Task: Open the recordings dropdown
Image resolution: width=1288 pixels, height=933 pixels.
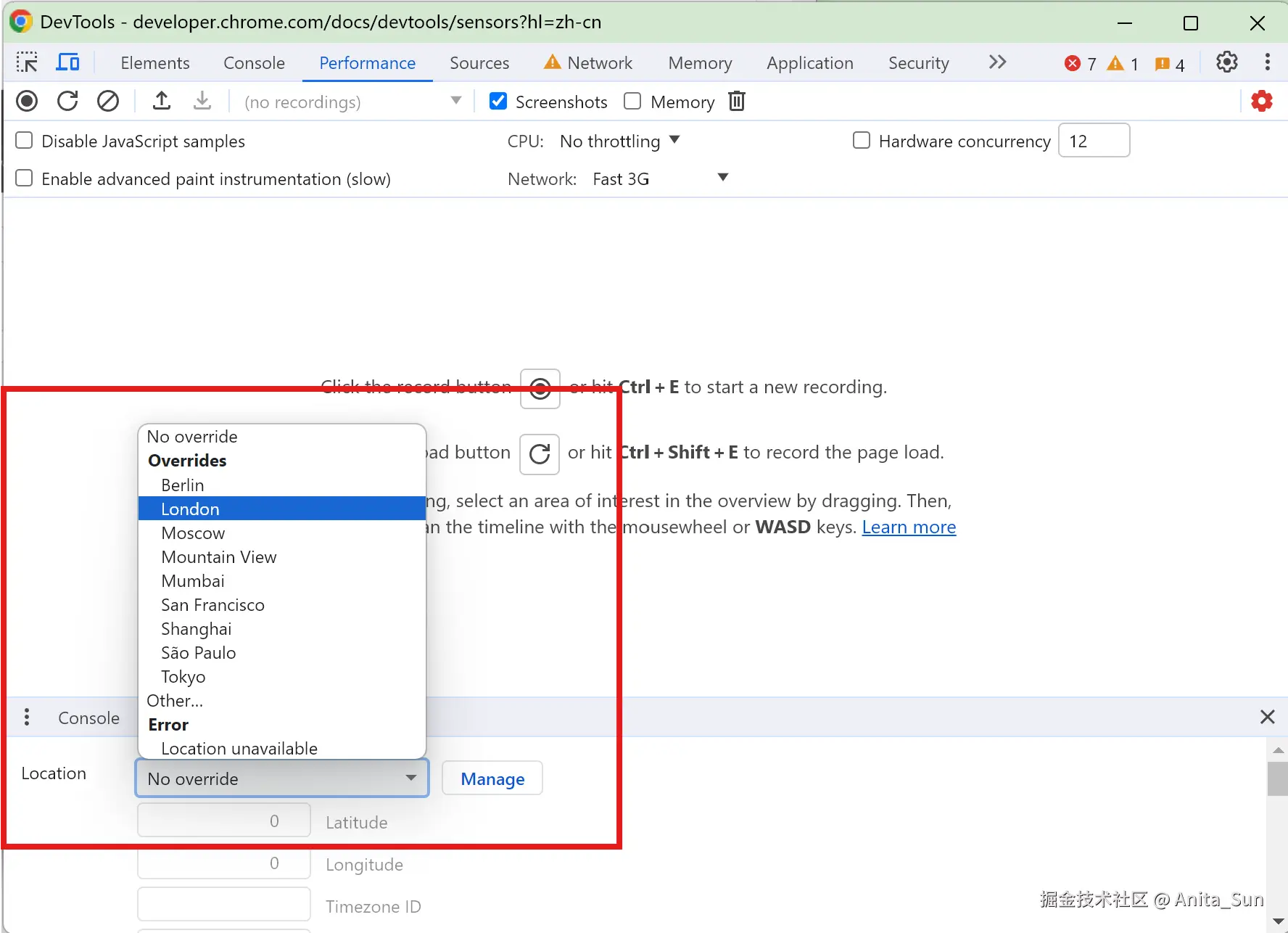Action: pyautogui.click(x=352, y=102)
